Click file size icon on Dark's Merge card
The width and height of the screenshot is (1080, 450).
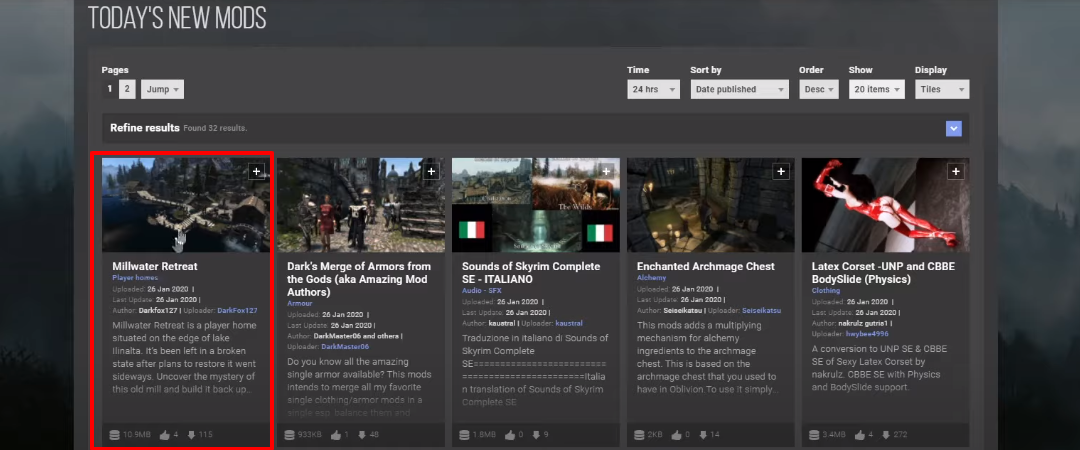pos(290,435)
